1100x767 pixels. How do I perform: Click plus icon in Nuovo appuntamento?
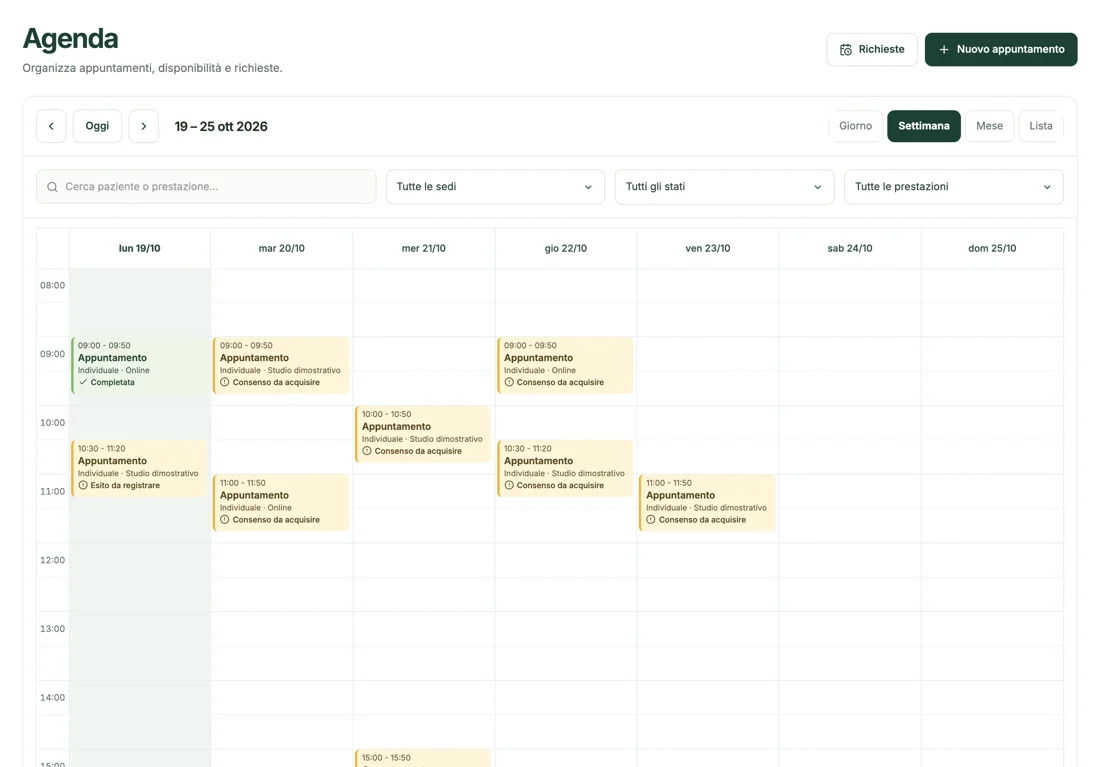(x=944, y=50)
